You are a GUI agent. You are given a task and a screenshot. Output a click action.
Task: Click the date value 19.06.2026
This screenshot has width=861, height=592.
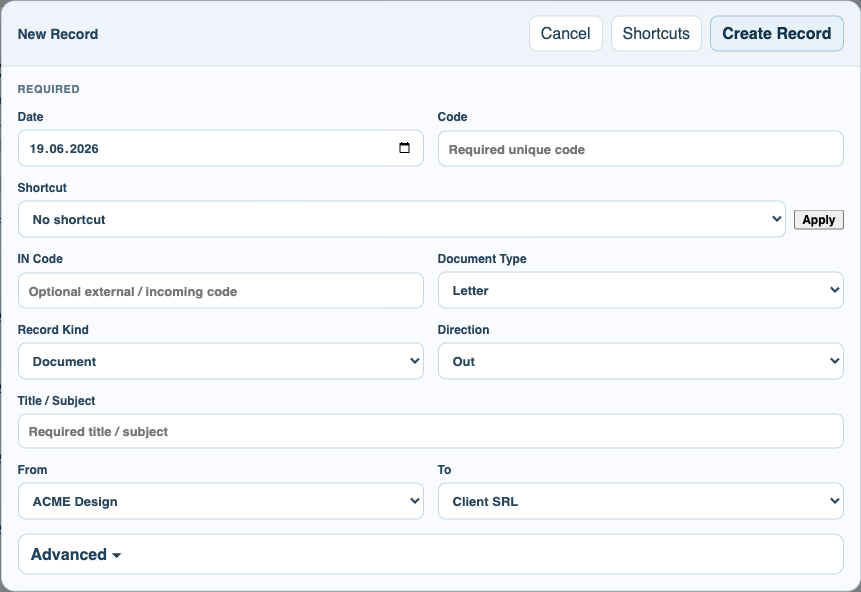tap(64, 149)
